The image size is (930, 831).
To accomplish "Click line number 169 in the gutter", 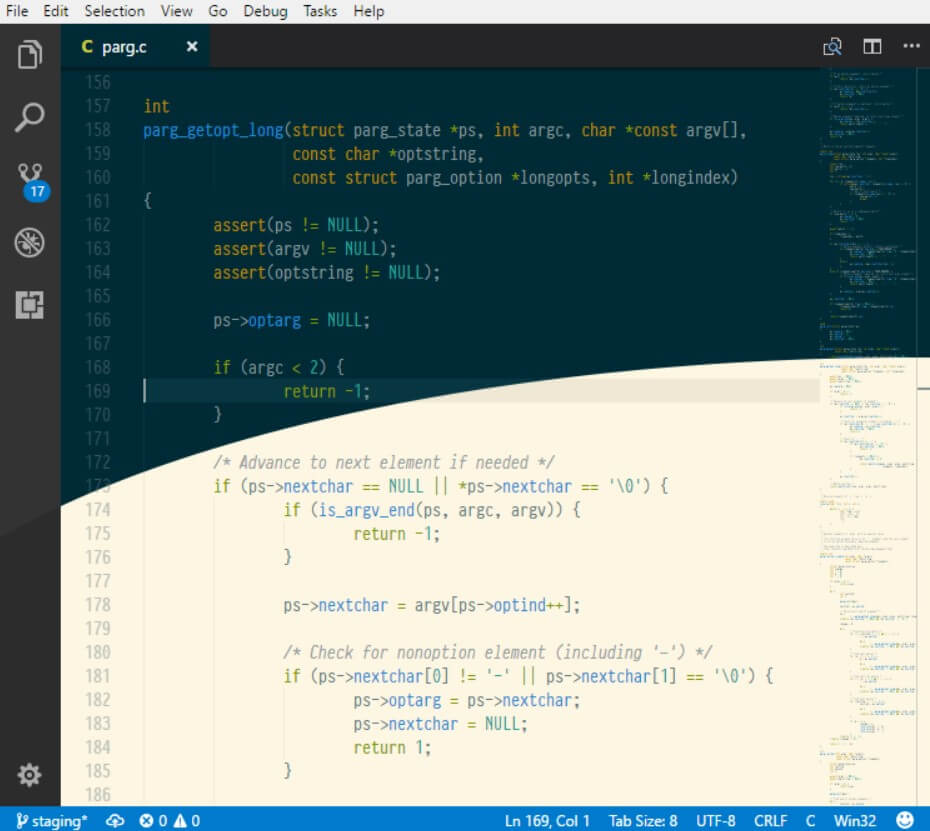I will pos(98,391).
